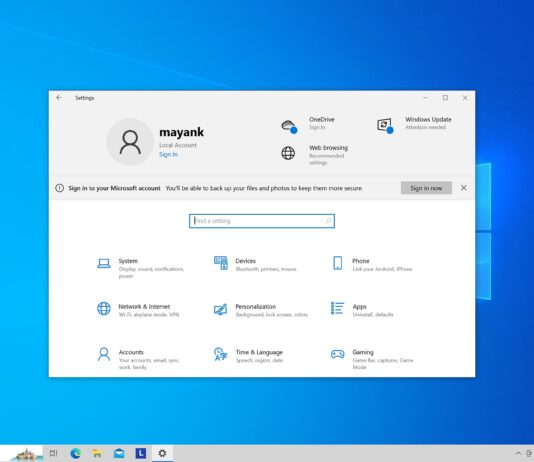Image resolution: width=534 pixels, height=462 pixels.
Task: Open the Apps category label
Action: click(x=359, y=307)
